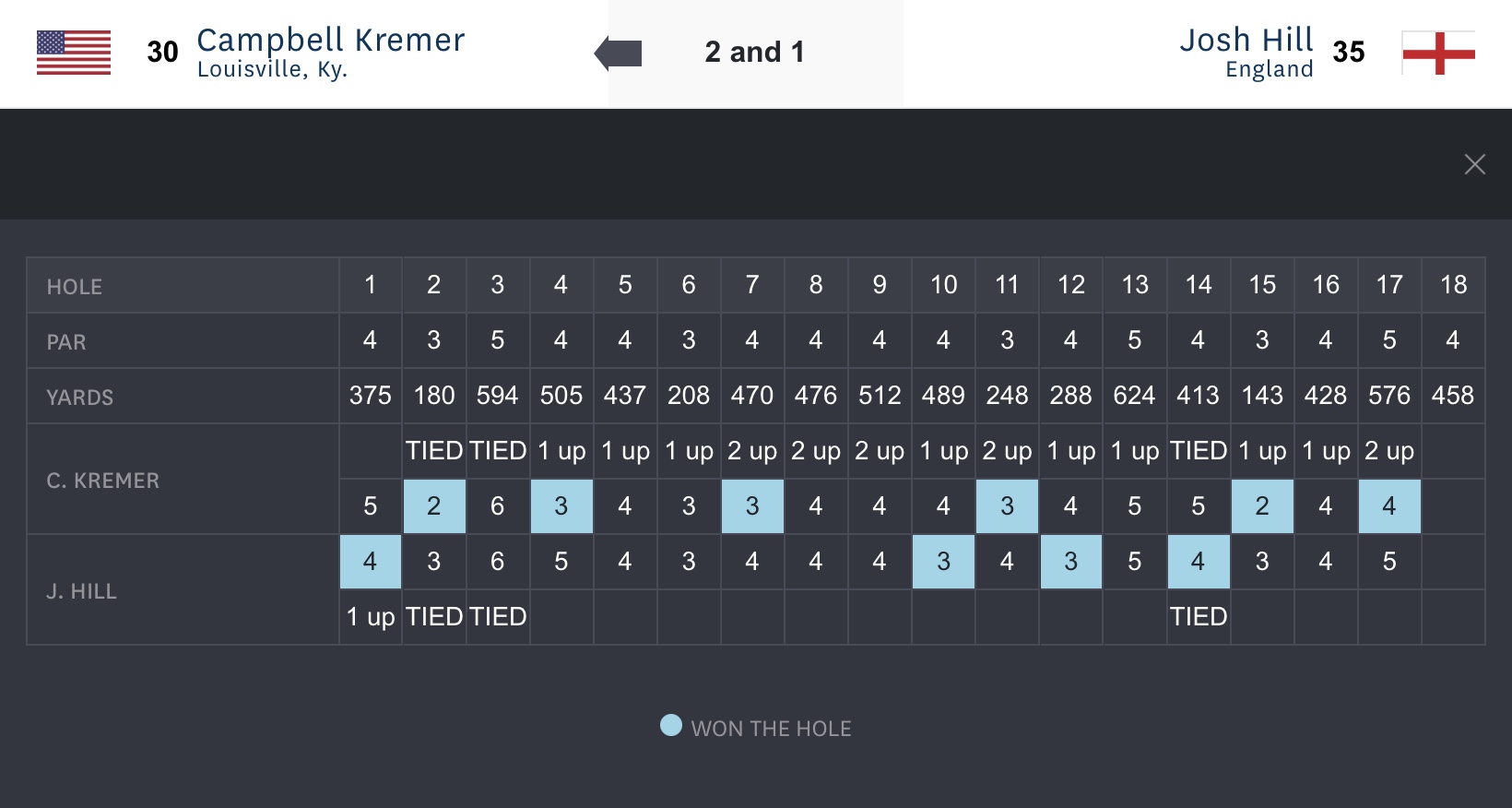Click Hill's highlighted score on hole 14
This screenshot has width=1512, height=808.
click(x=1198, y=562)
